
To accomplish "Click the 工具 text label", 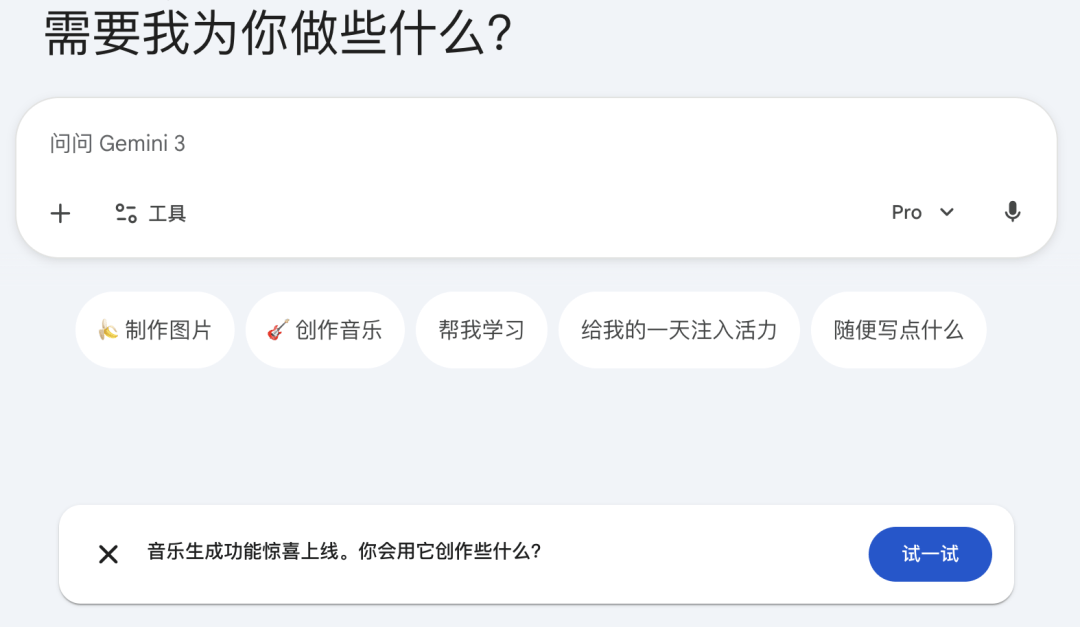I will (167, 213).
